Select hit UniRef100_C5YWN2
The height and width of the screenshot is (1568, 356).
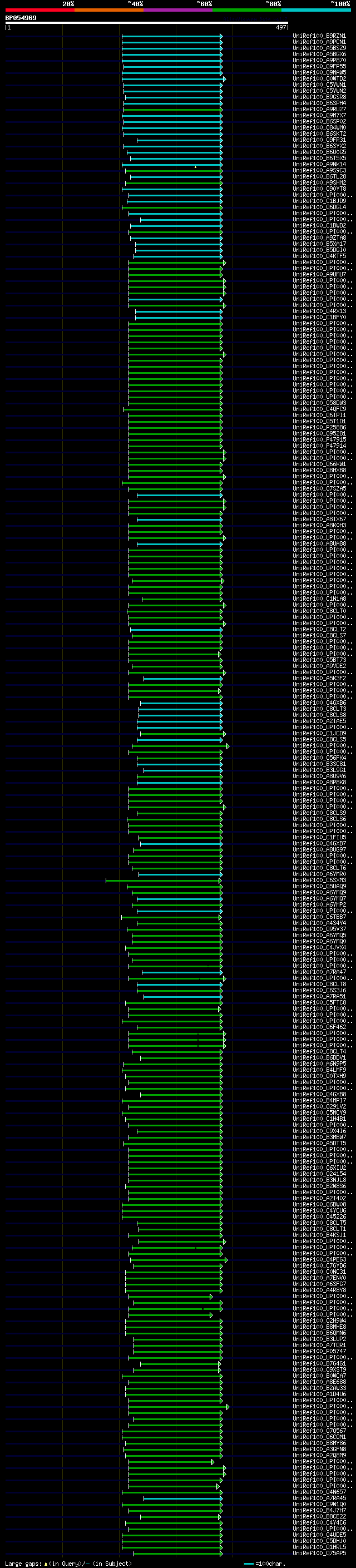coord(319,91)
